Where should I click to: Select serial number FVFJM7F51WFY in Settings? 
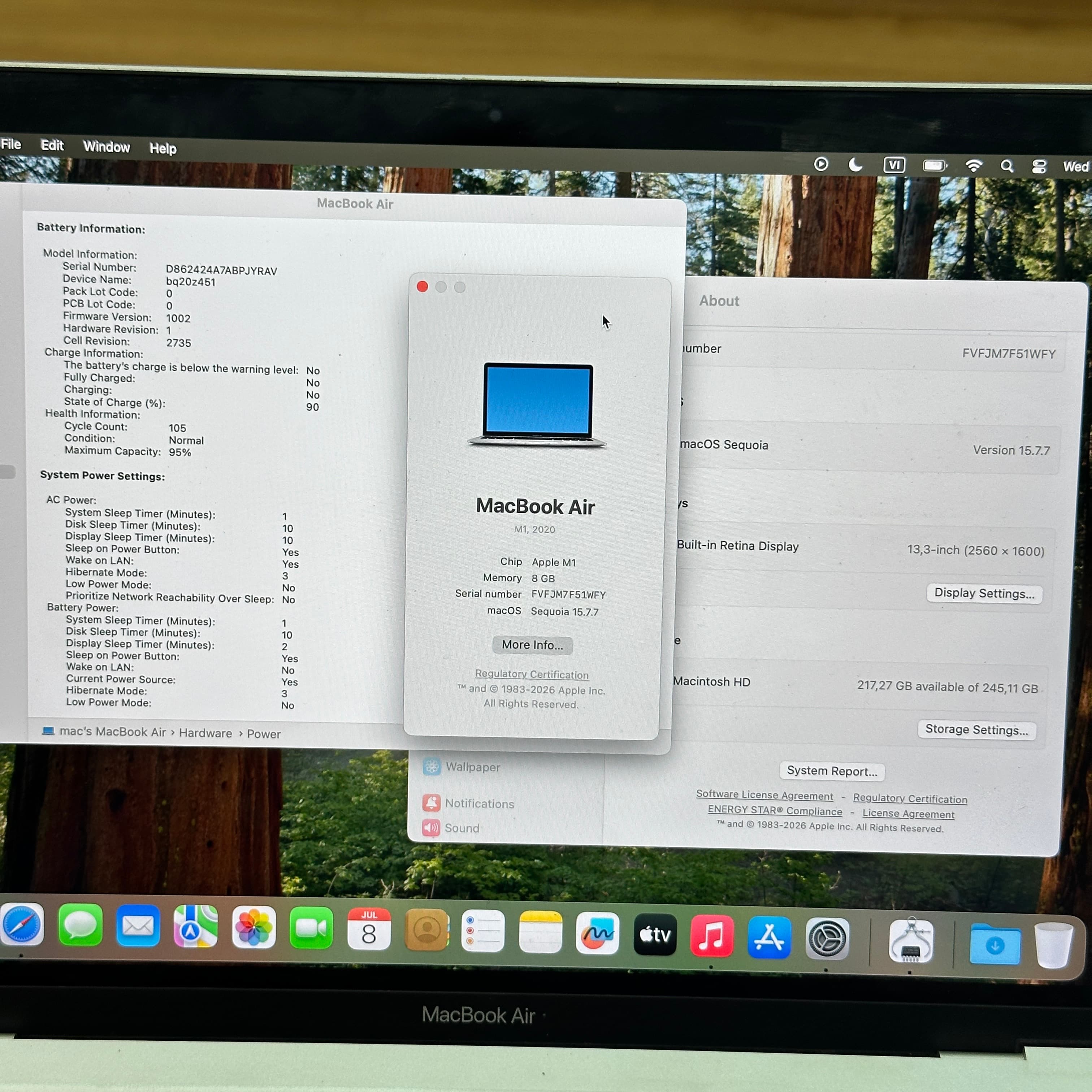[x=1009, y=354]
